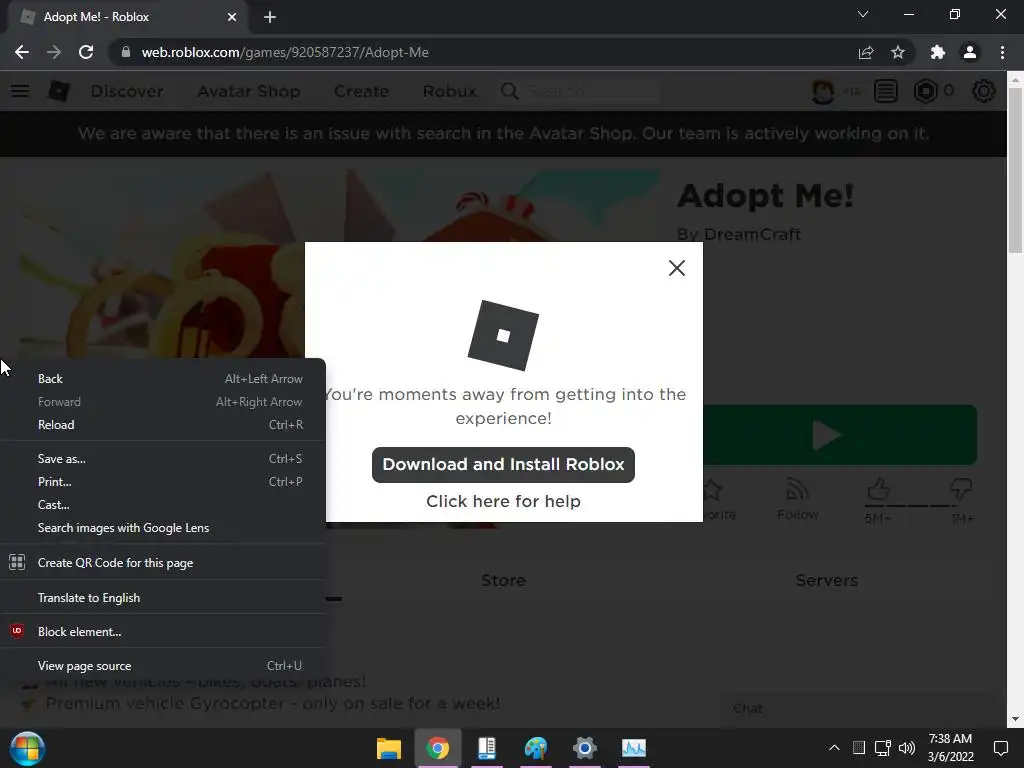Show hidden system tray icons
Screen dimensions: 1024x768
(x=834, y=748)
